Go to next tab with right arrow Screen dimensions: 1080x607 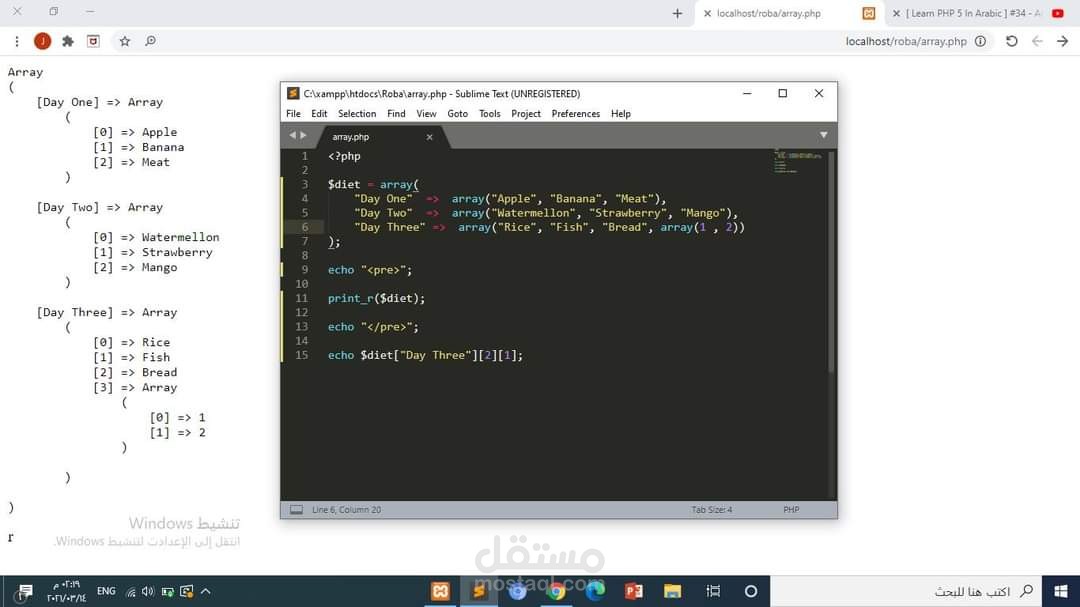303,135
